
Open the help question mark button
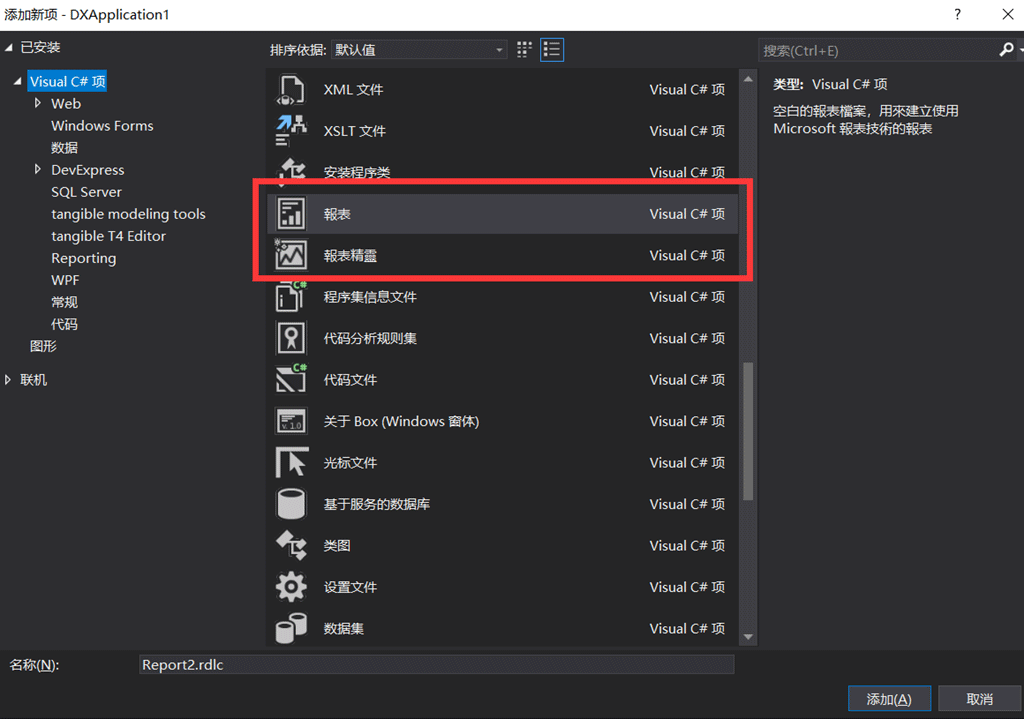pos(957,14)
